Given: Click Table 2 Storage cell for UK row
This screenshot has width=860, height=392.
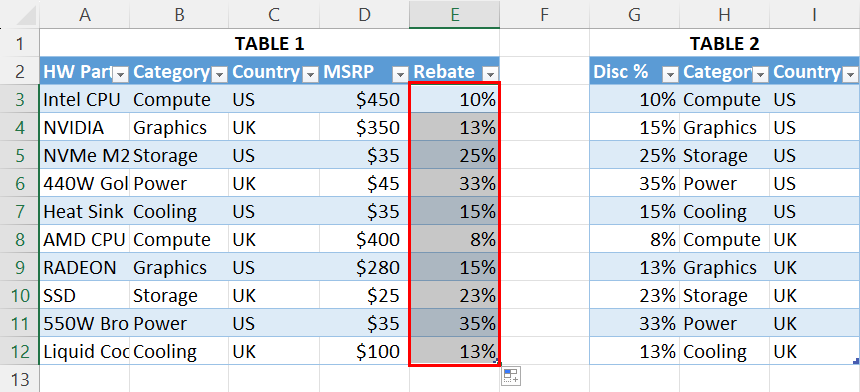Looking at the screenshot, I should [725, 296].
